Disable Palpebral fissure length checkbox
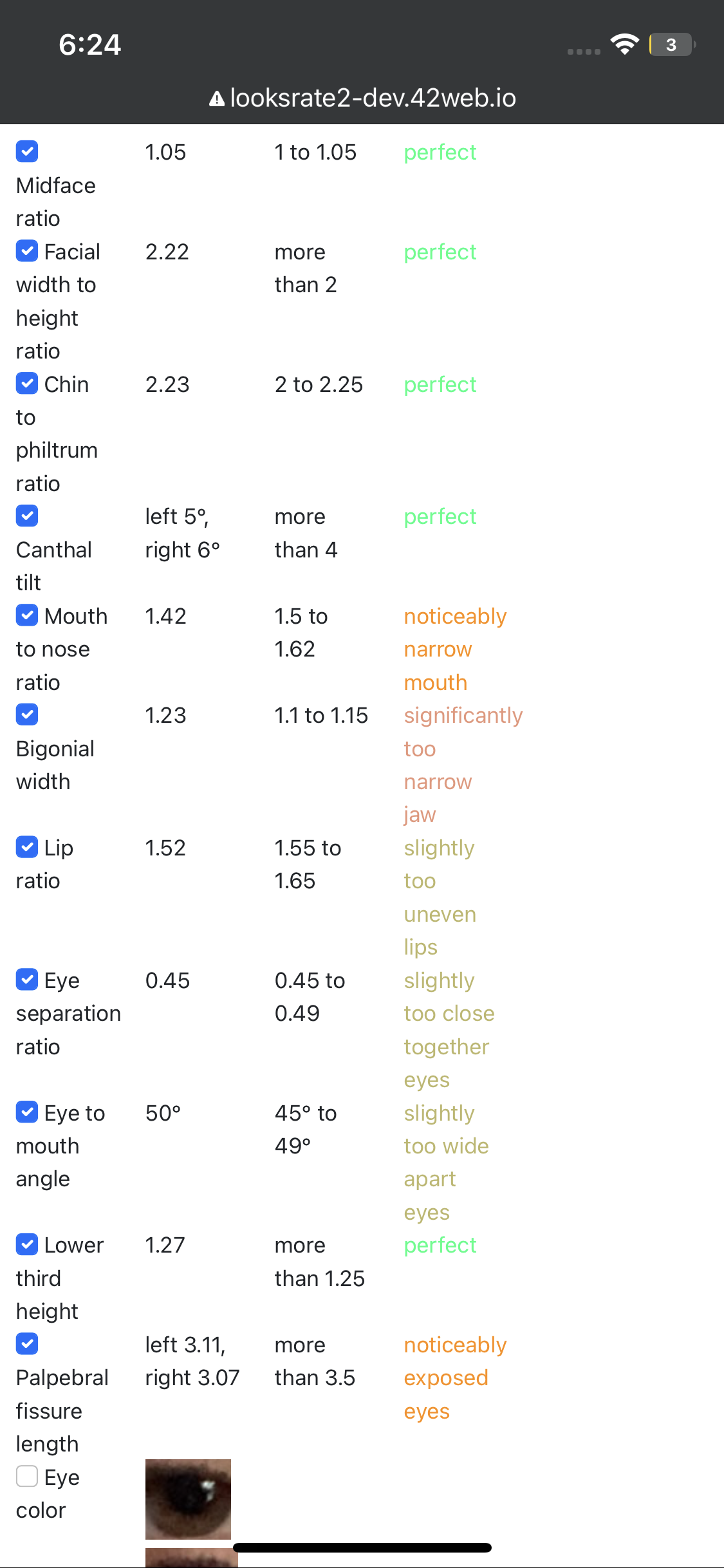The height and width of the screenshot is (1568, 724). (27, 1344)
